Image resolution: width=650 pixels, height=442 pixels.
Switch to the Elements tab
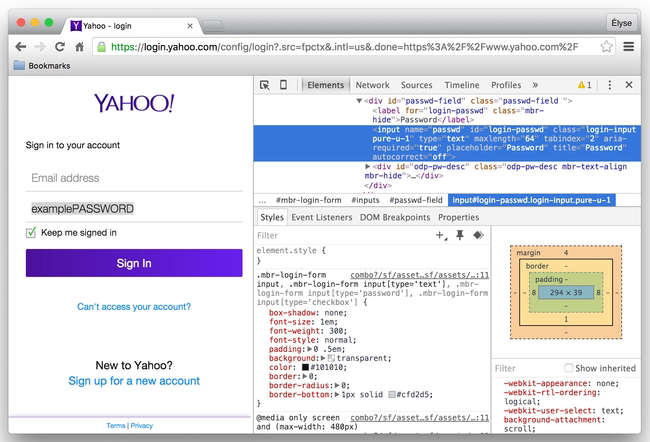(325, 85)
